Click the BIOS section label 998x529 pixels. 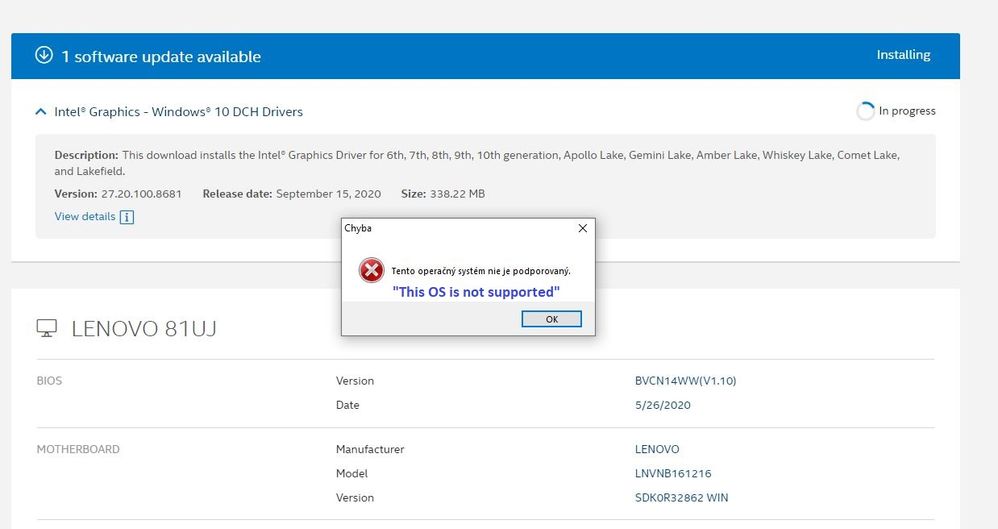click(49, 381)
